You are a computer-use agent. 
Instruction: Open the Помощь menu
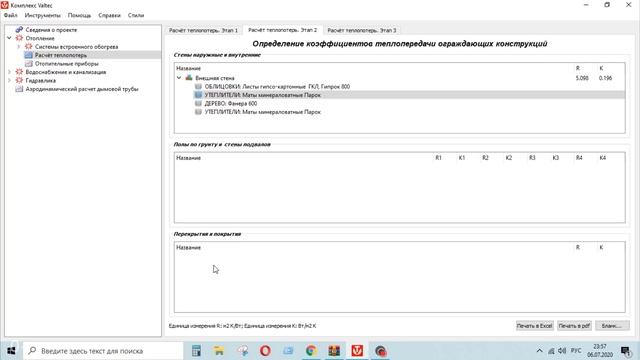click(79, 15)
